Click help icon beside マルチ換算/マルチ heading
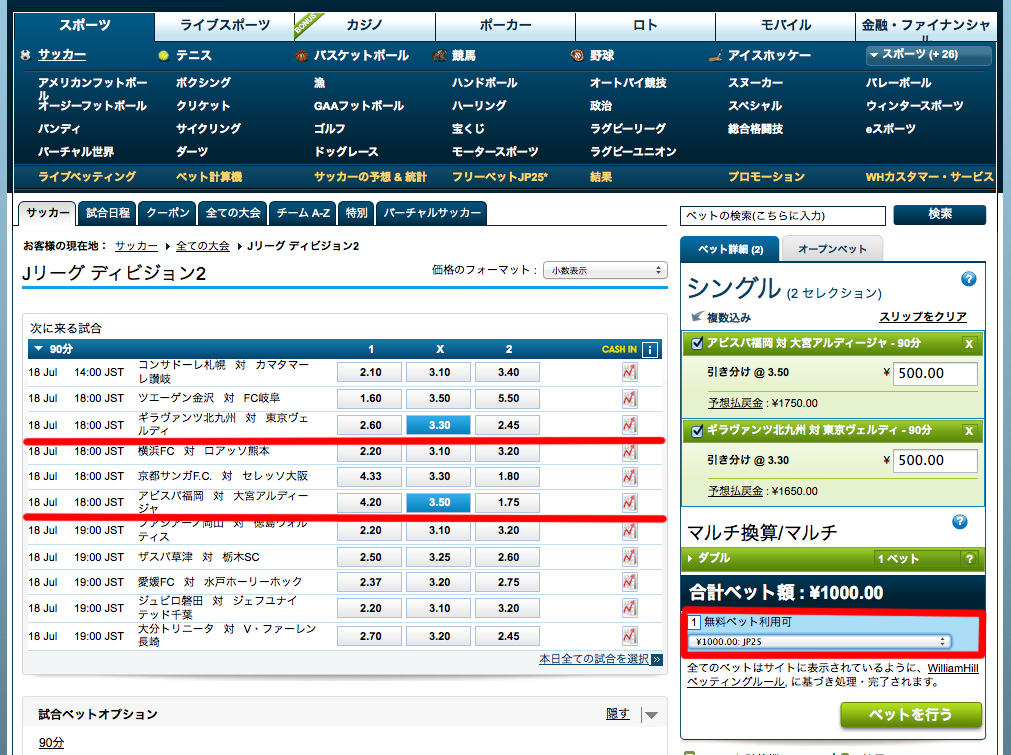Image resolution: width=1011 pixels, height=755 pixels. point(960,522)
